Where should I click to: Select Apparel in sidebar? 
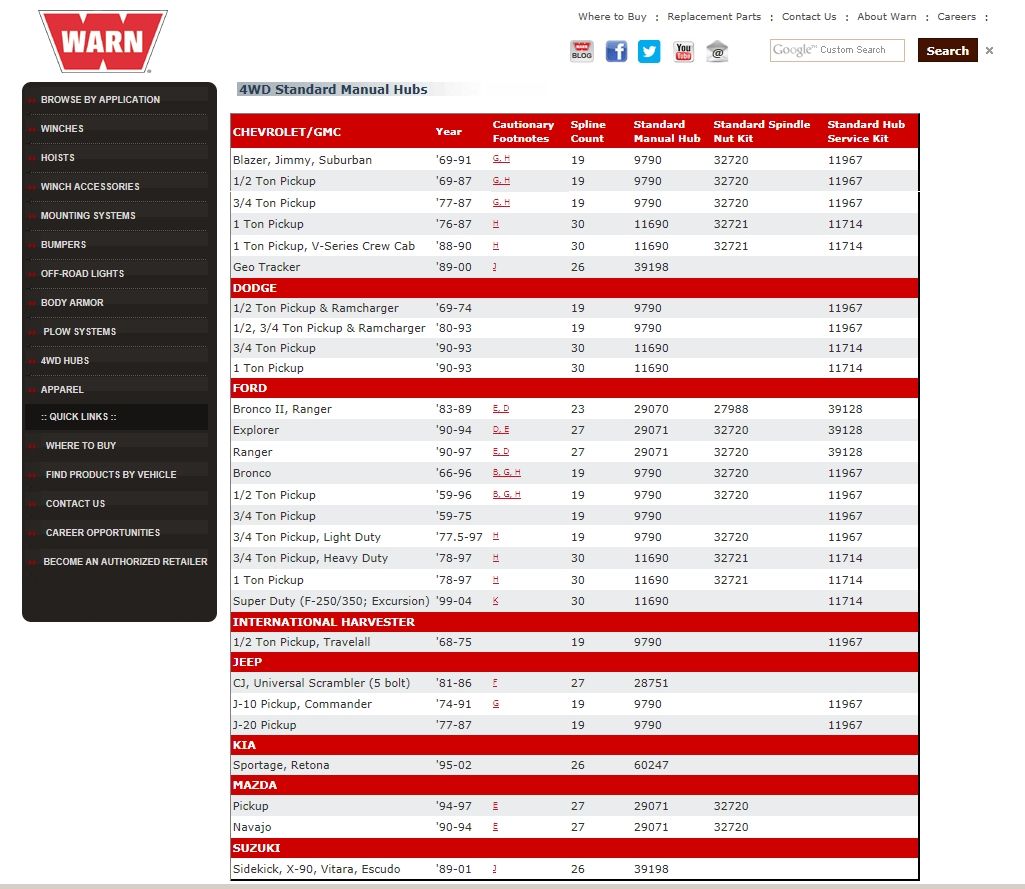tap(62, 390)
